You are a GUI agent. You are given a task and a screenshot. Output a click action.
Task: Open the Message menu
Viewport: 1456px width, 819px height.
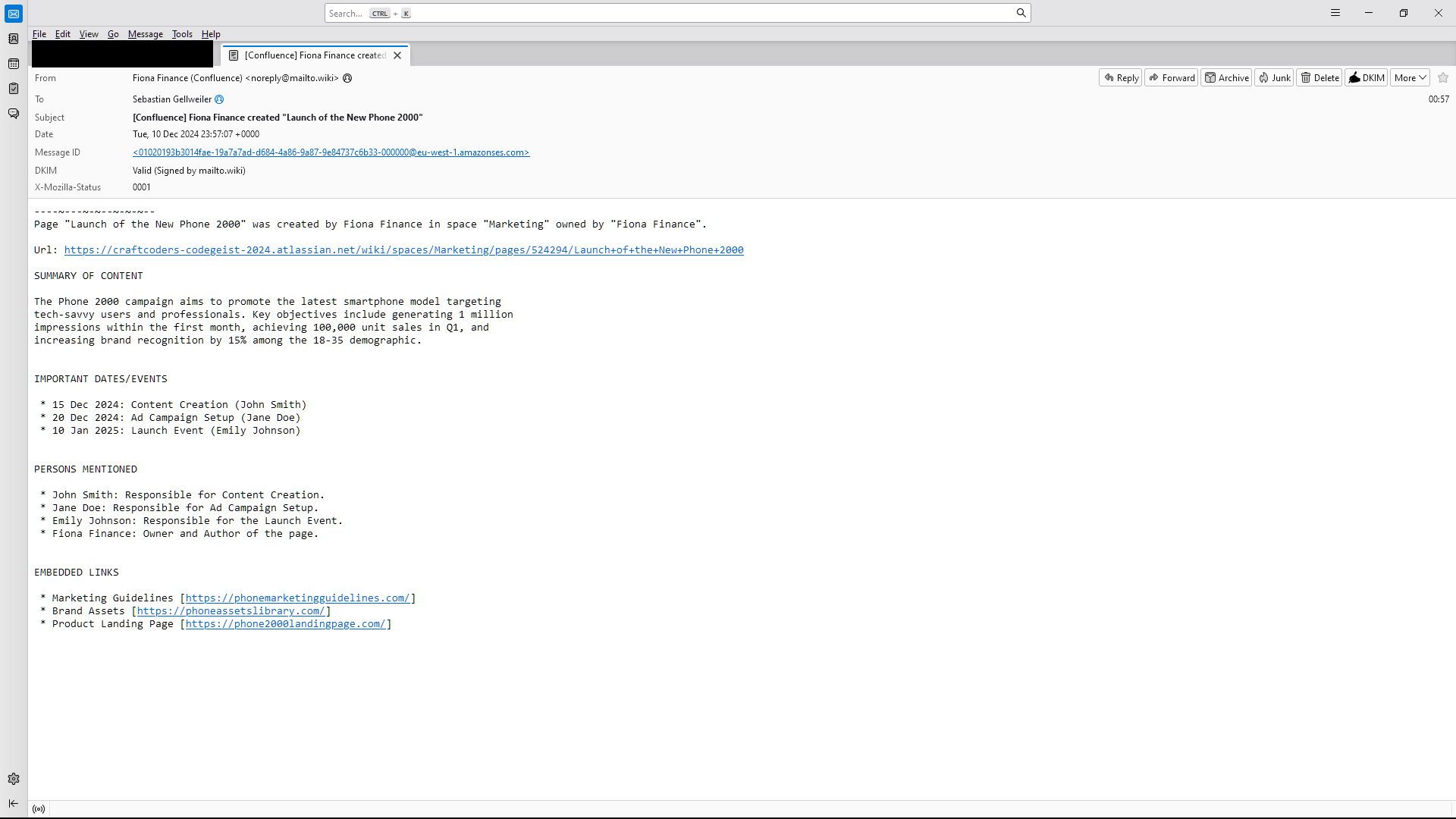[x=145, y=34]
